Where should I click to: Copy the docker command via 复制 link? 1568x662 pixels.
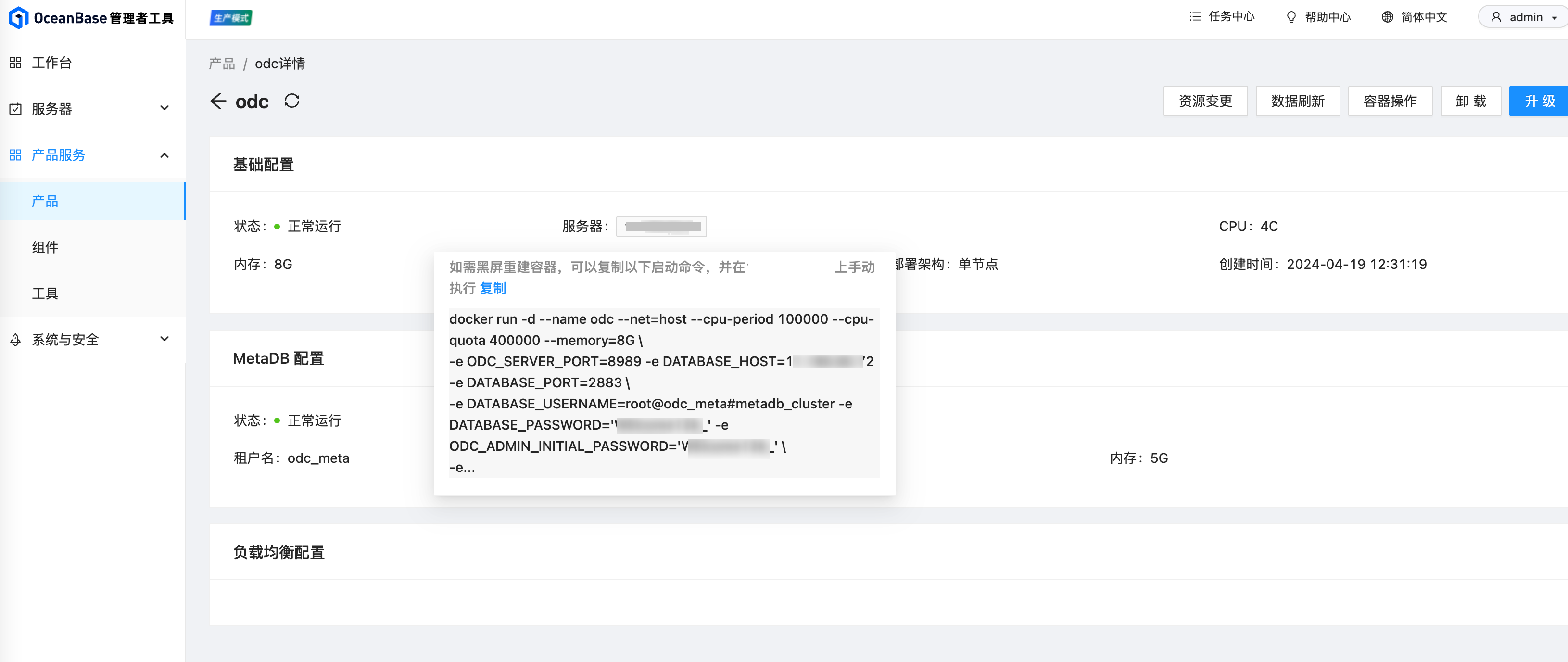(x=493, y=288)
